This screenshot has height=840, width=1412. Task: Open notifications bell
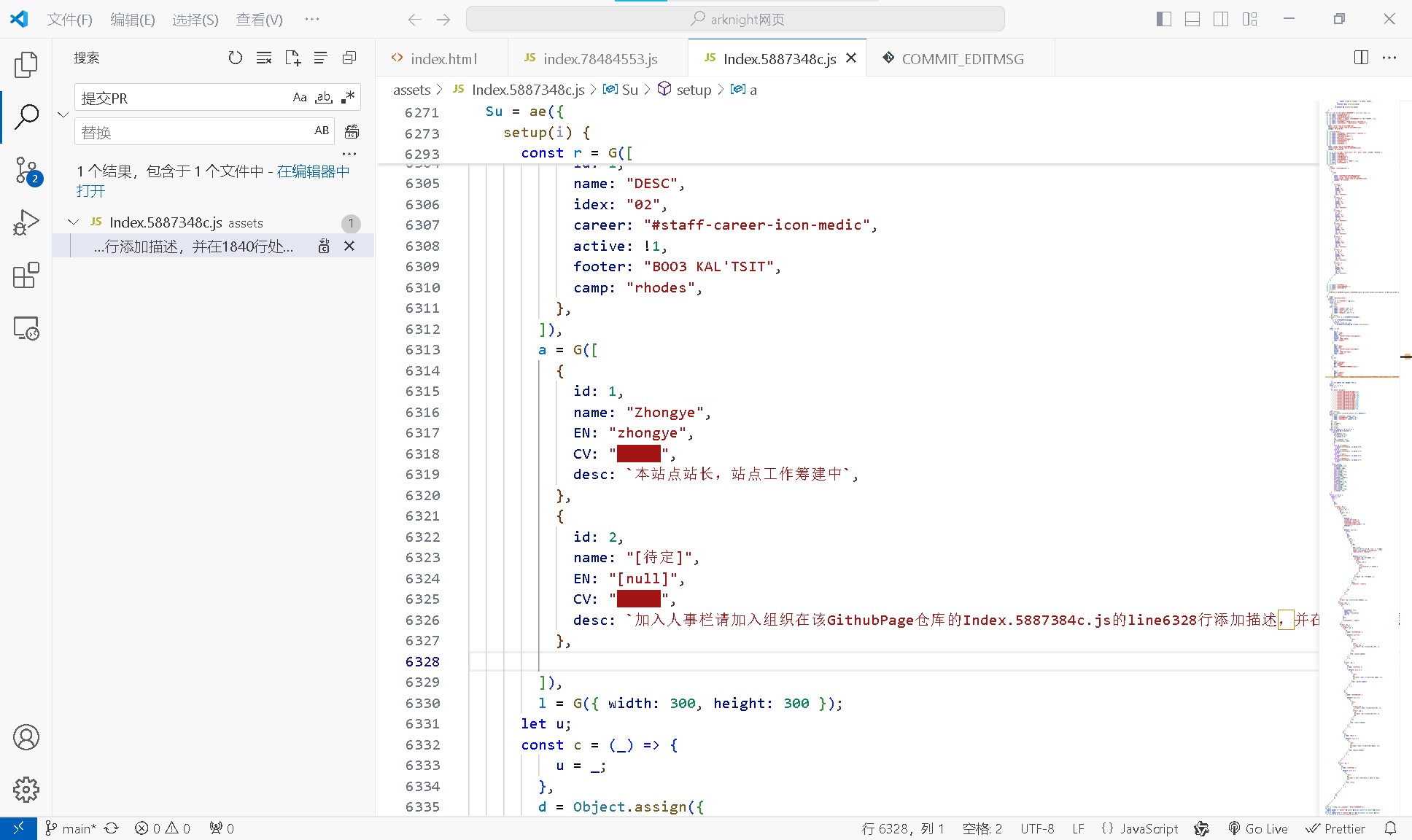coord(1391,828)
